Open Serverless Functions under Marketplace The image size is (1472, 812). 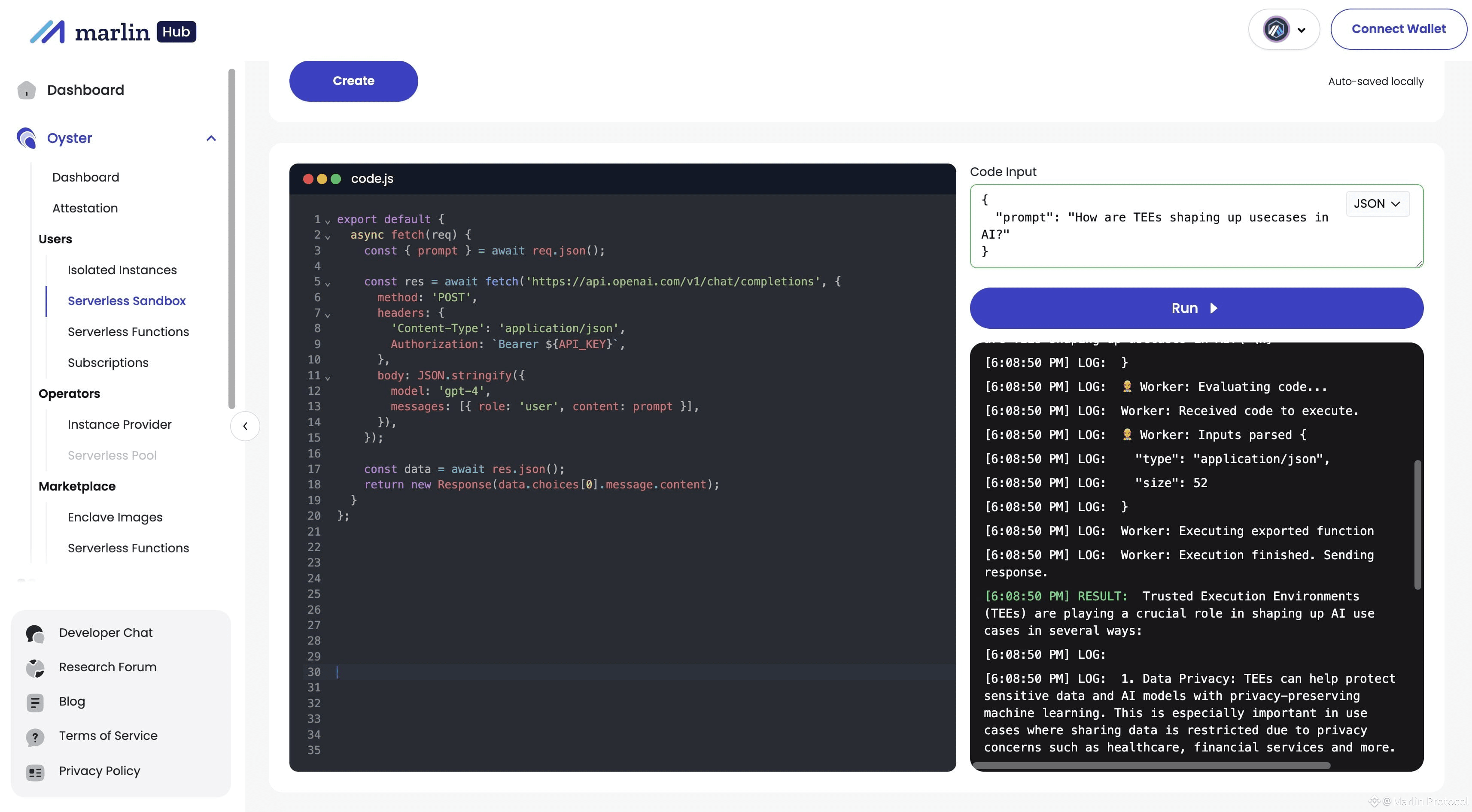(128, 548)
